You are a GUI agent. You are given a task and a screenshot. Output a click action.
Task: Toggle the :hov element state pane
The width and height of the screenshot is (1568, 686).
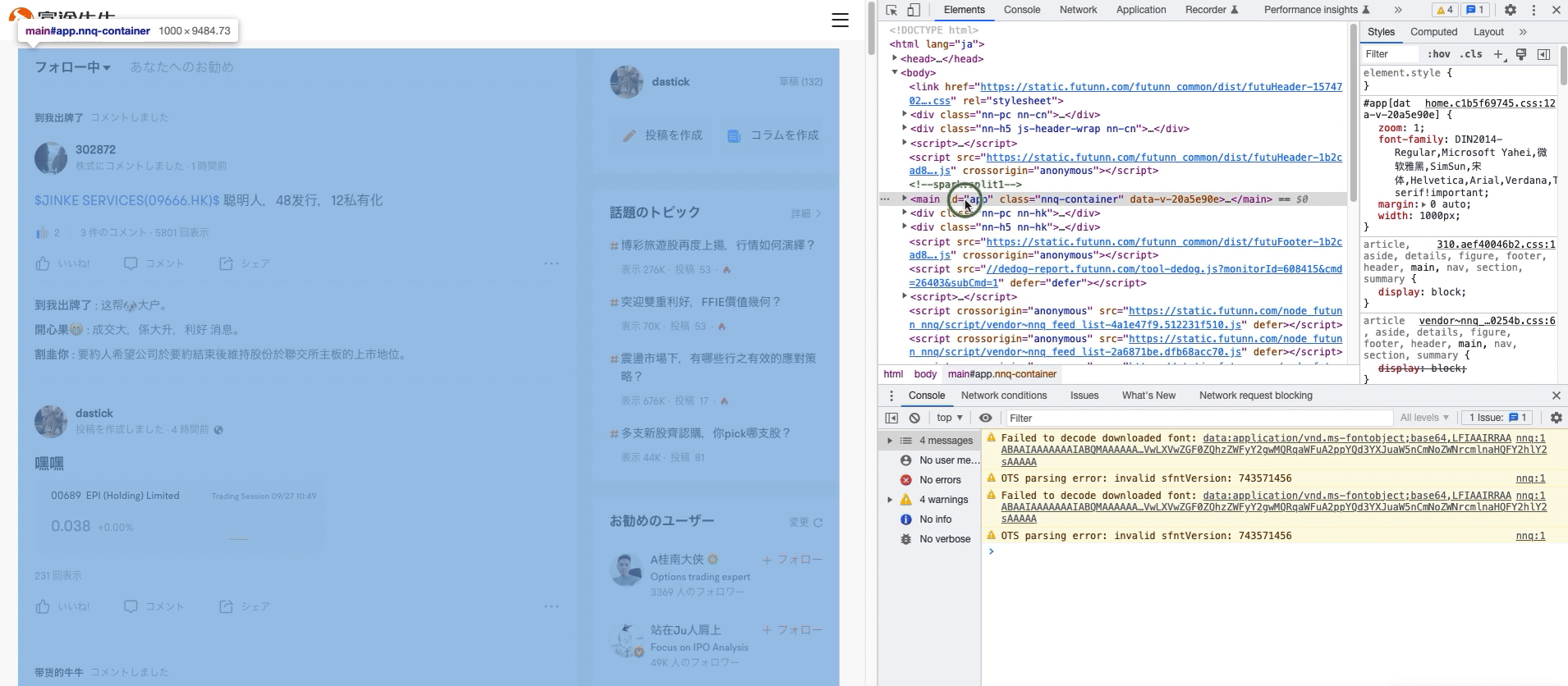pyautogui.click(x=1438, y=54)
